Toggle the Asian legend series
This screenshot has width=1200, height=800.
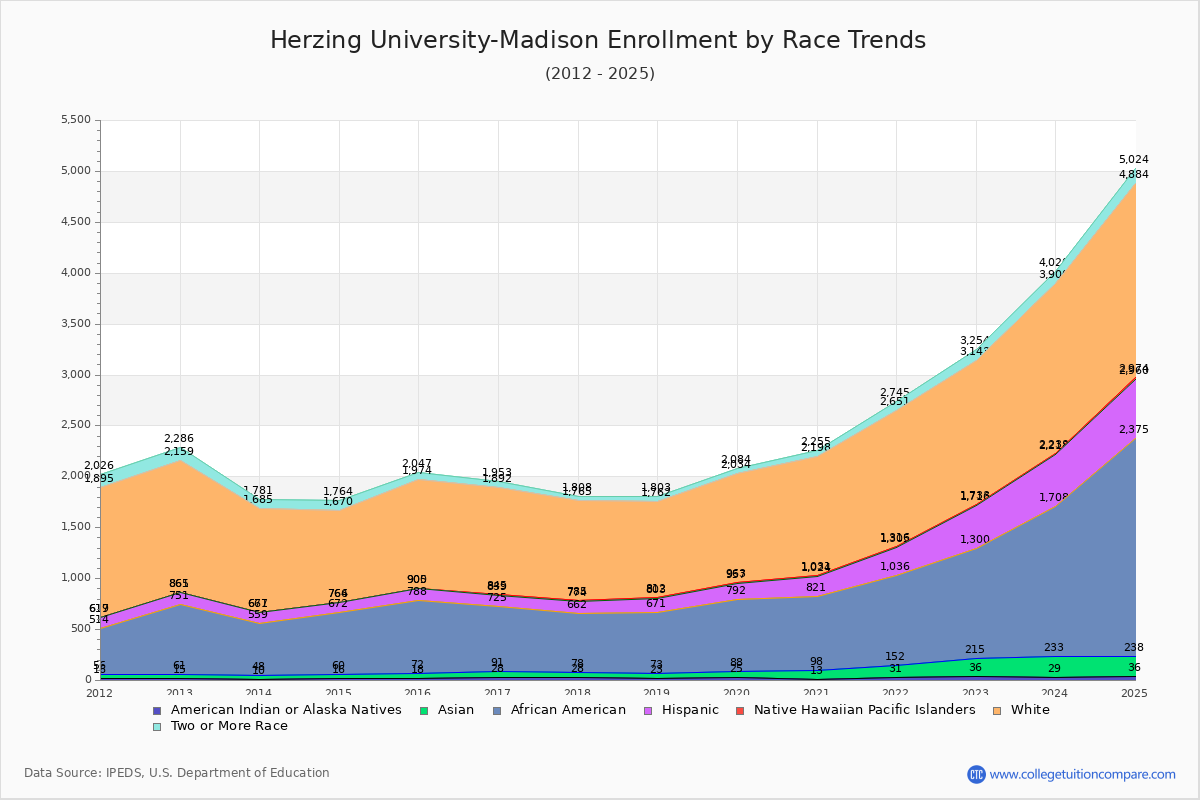(x=446, y=710)
